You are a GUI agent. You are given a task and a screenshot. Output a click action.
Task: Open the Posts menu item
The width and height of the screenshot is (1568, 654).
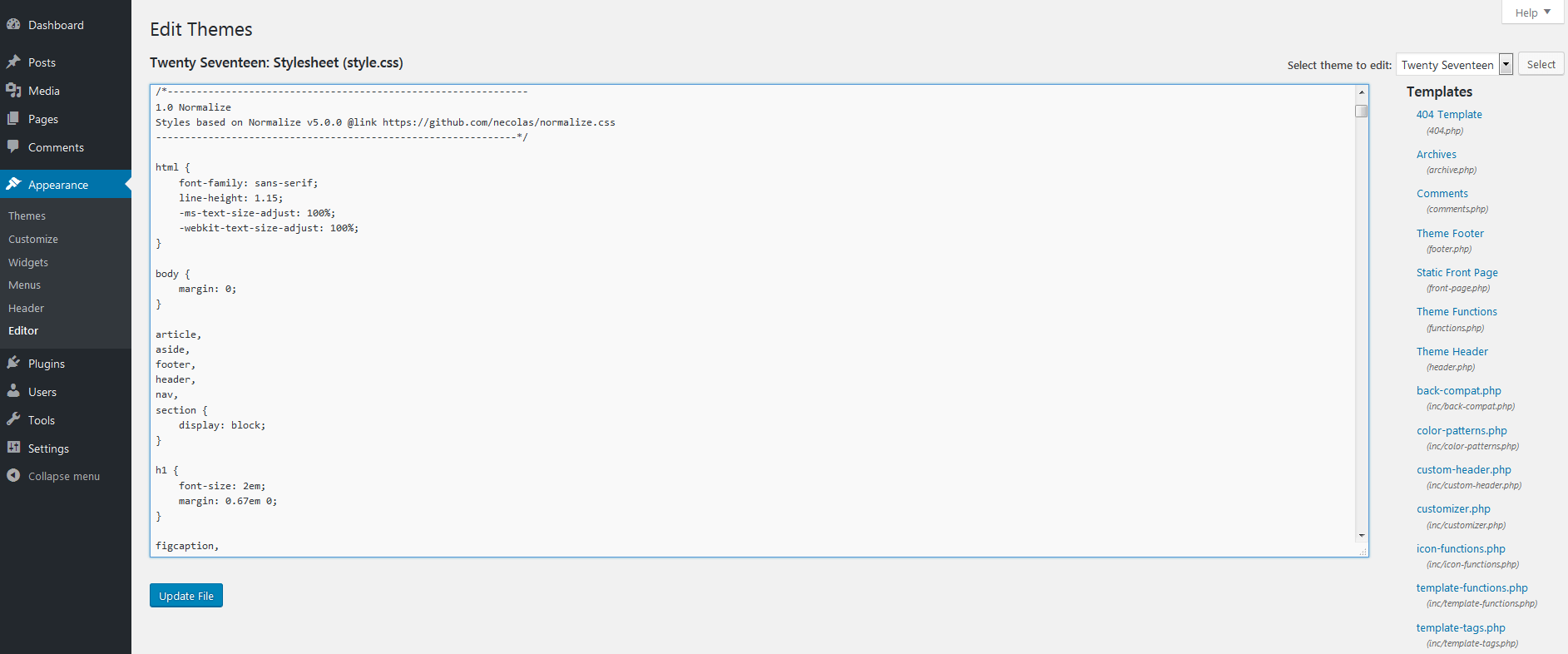pyautogui.click(x=66, y=62)
